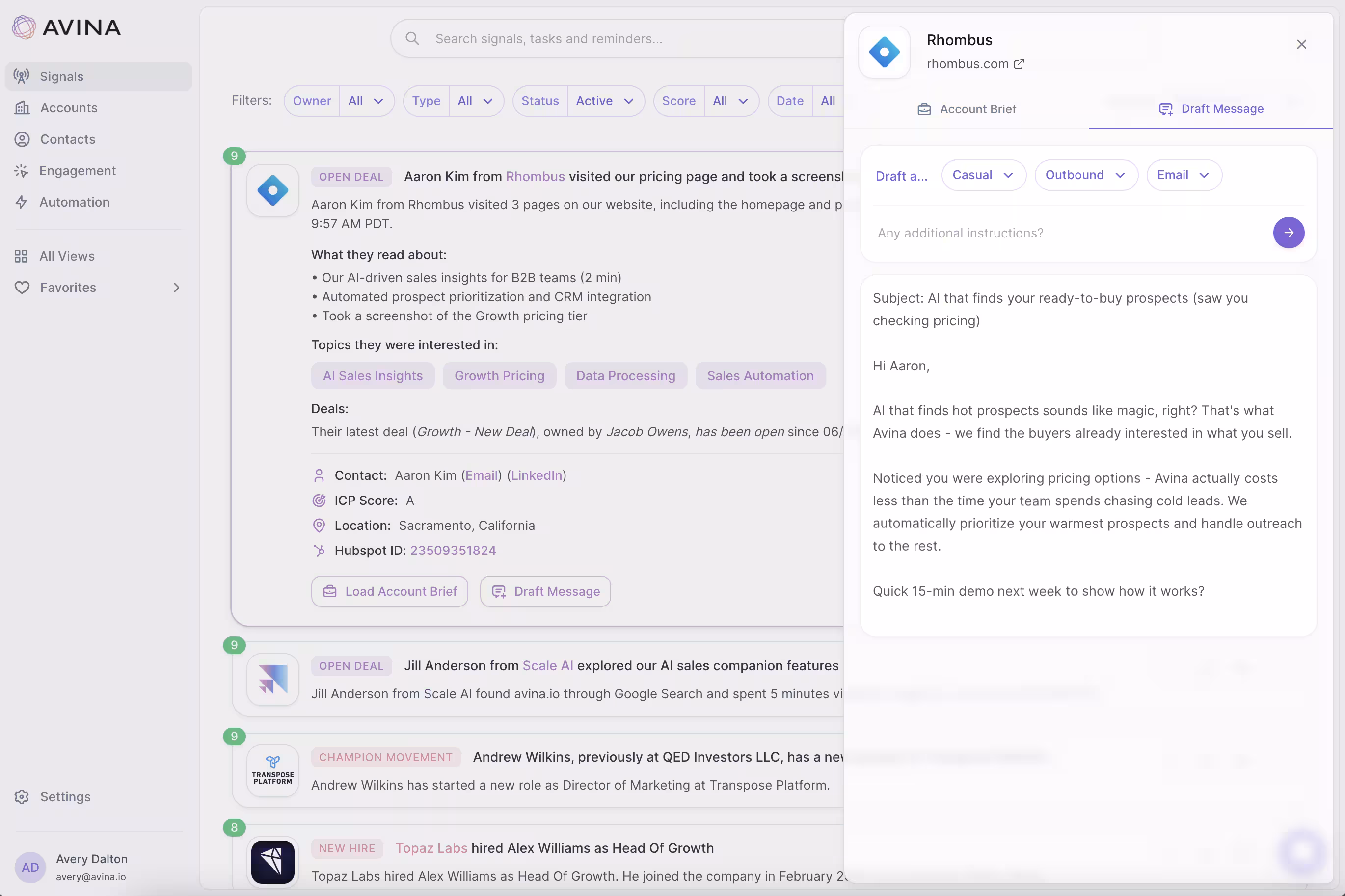Viewport: 1345px width, 896px height.
Task: Click the Rhombus logo in signal card
Action: coord(272,190)
